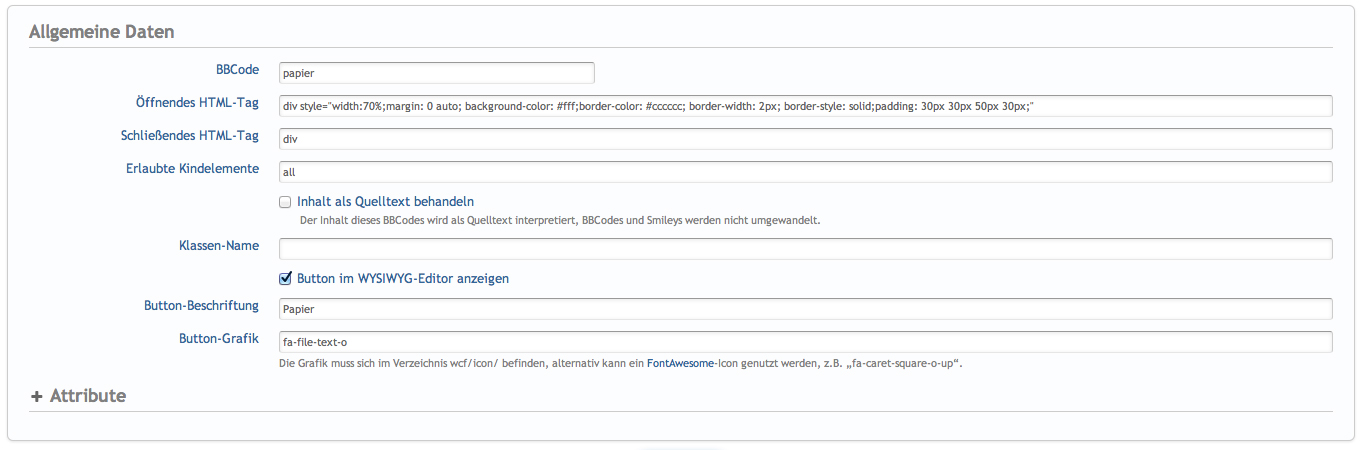Click the Button im WYSIWYG-Editor anzeigen label text
The image size is (1362, 450).
[403, 279]
